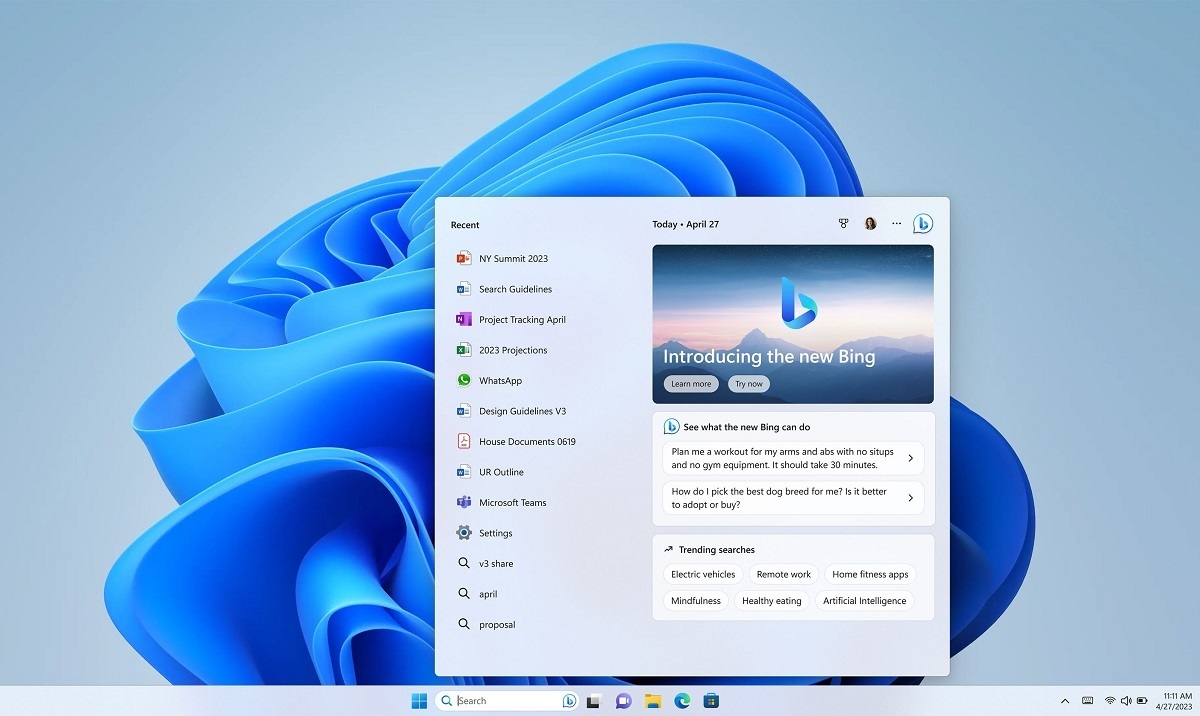The width and height of the screenshot is (1200, 716).
Task: Open Bing chat icon at panel top right
Action: click(922, 224)
